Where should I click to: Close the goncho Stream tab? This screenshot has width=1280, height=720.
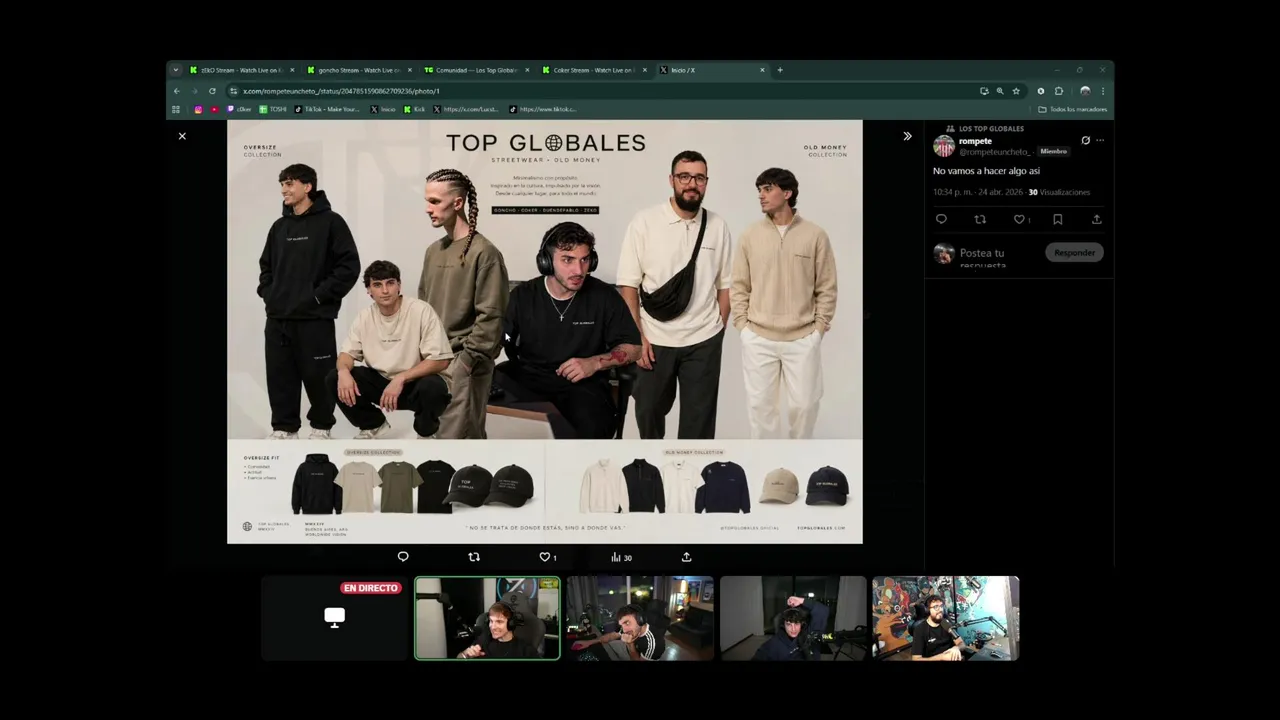tap(410, 70)
